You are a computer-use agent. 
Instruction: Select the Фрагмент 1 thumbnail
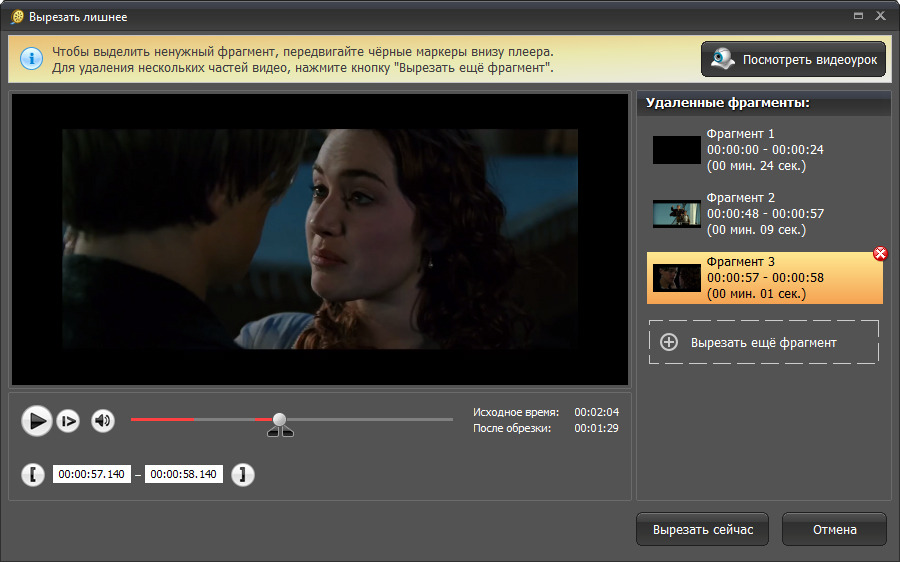tap(677, 150)
